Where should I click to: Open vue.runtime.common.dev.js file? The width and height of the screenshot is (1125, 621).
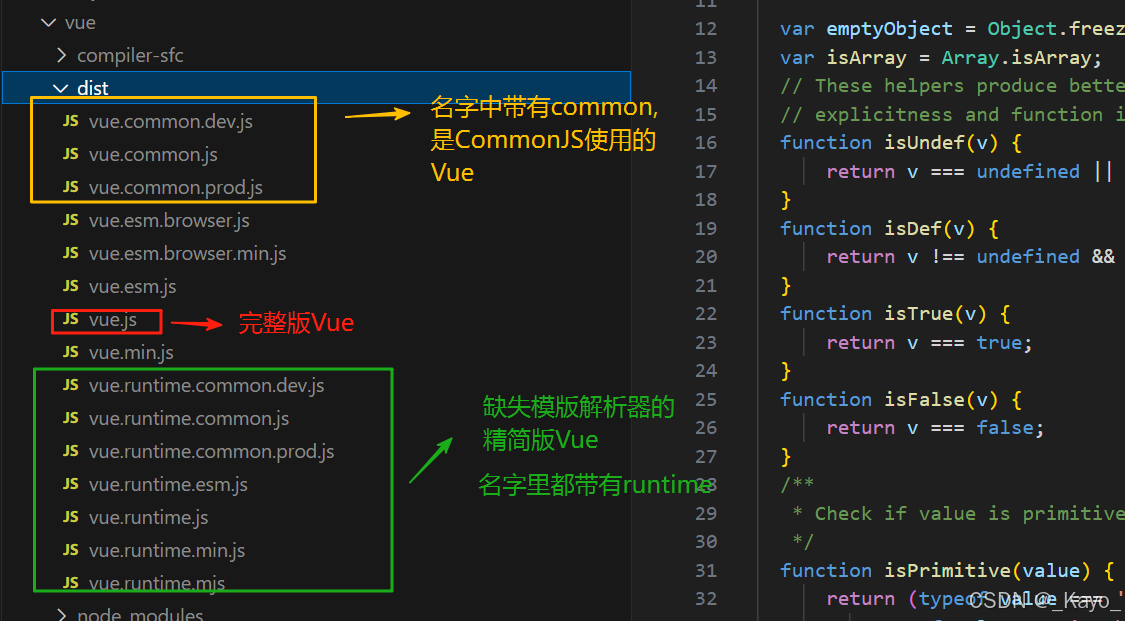point(207,385)
